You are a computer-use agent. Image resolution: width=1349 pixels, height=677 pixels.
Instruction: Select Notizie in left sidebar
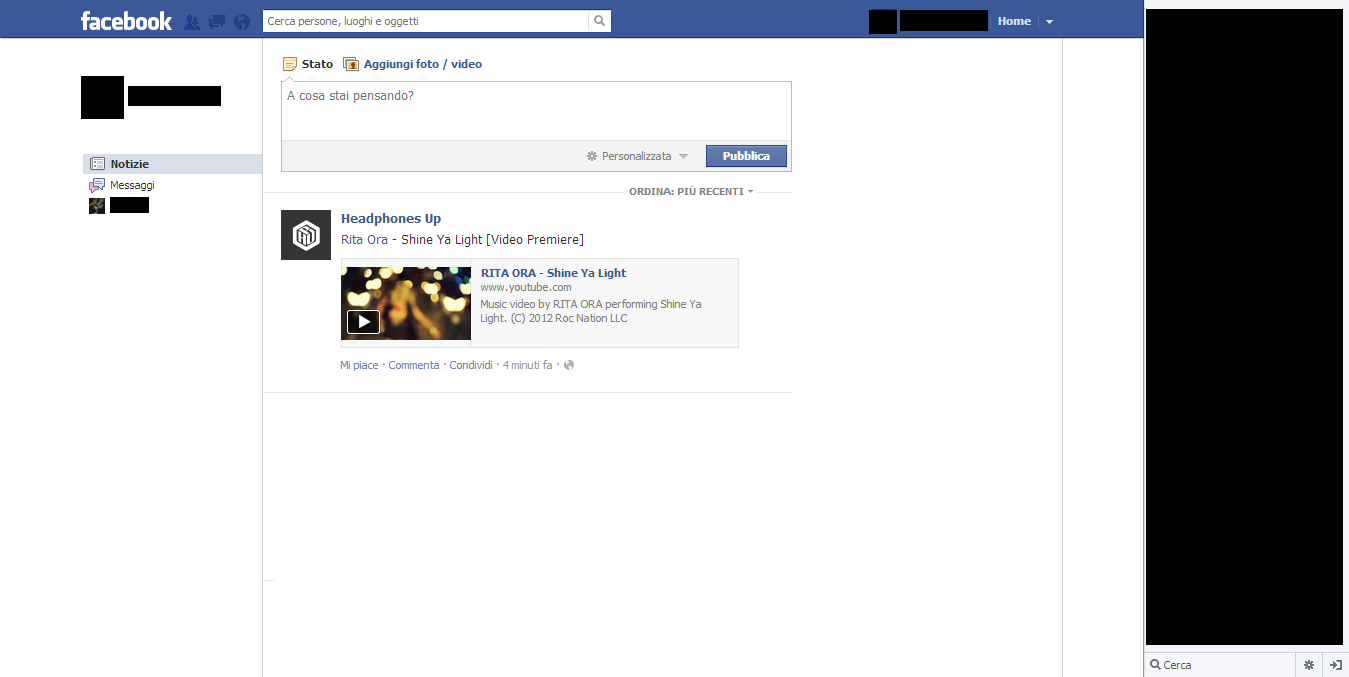(172, 164)
